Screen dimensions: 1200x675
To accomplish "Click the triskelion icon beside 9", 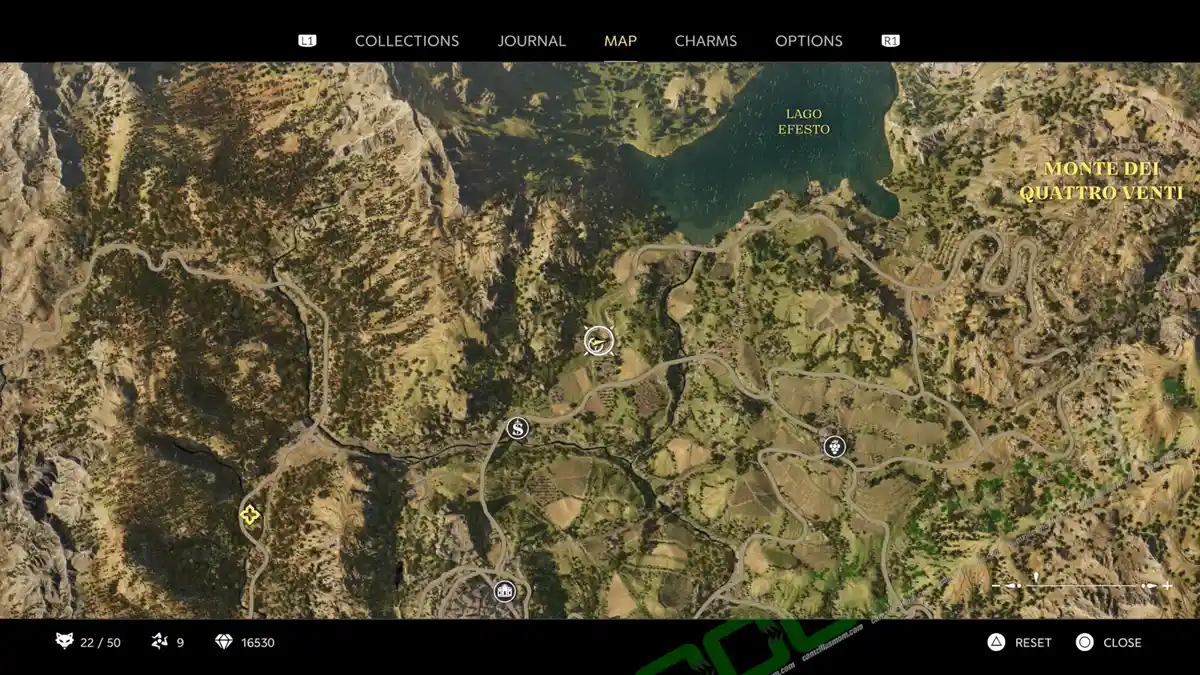I will pyautogui.click(x=159, y=642).
